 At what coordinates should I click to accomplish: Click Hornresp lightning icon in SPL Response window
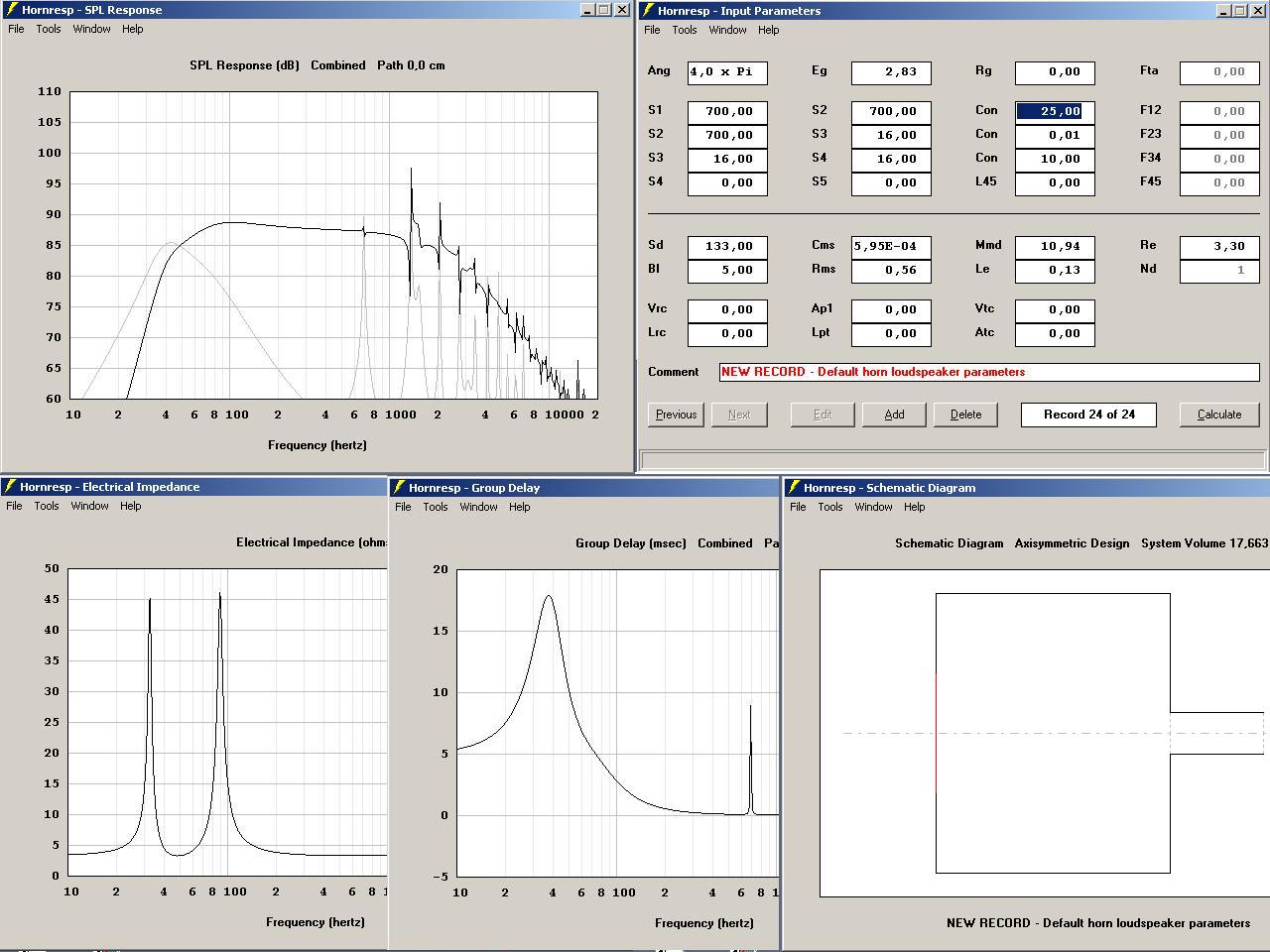(x=11, y=10)
